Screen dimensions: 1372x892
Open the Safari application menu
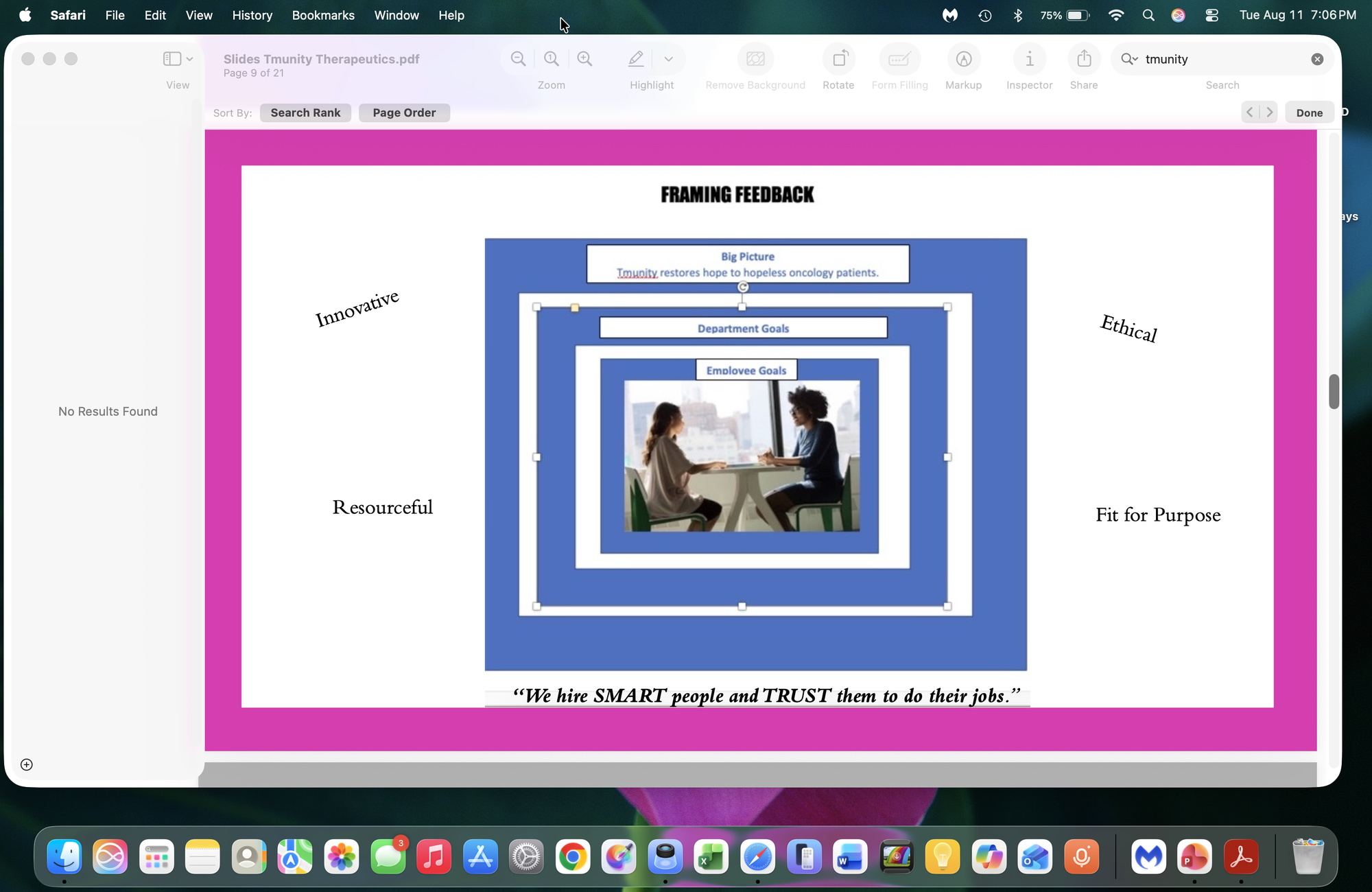point(68,15)
